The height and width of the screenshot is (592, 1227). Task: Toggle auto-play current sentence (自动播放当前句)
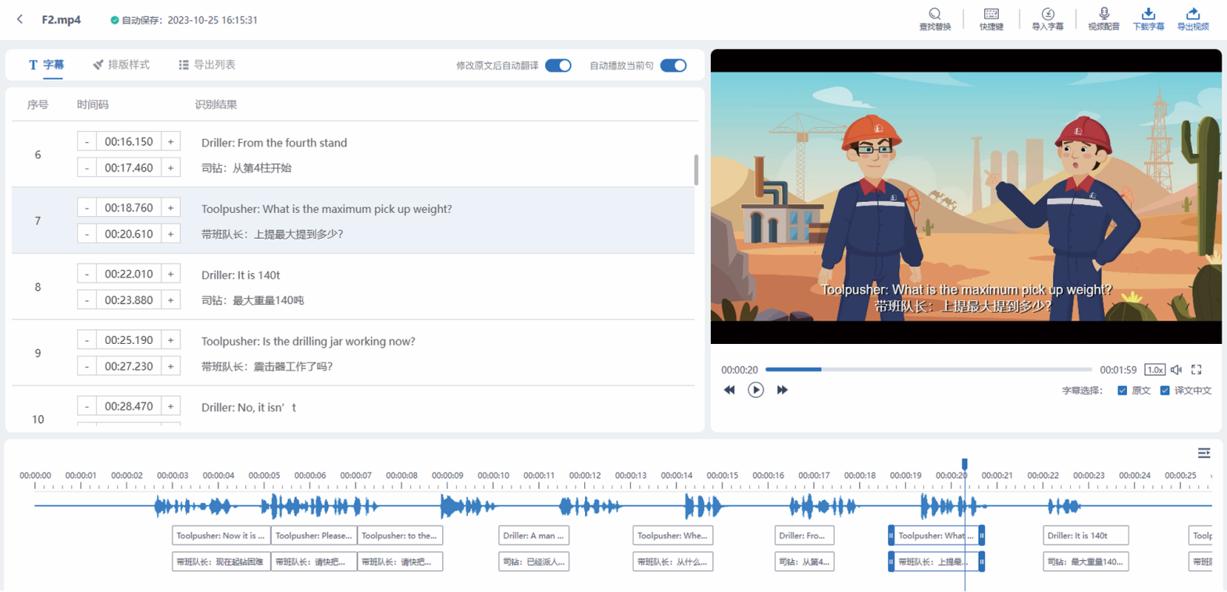coord(673,66)
